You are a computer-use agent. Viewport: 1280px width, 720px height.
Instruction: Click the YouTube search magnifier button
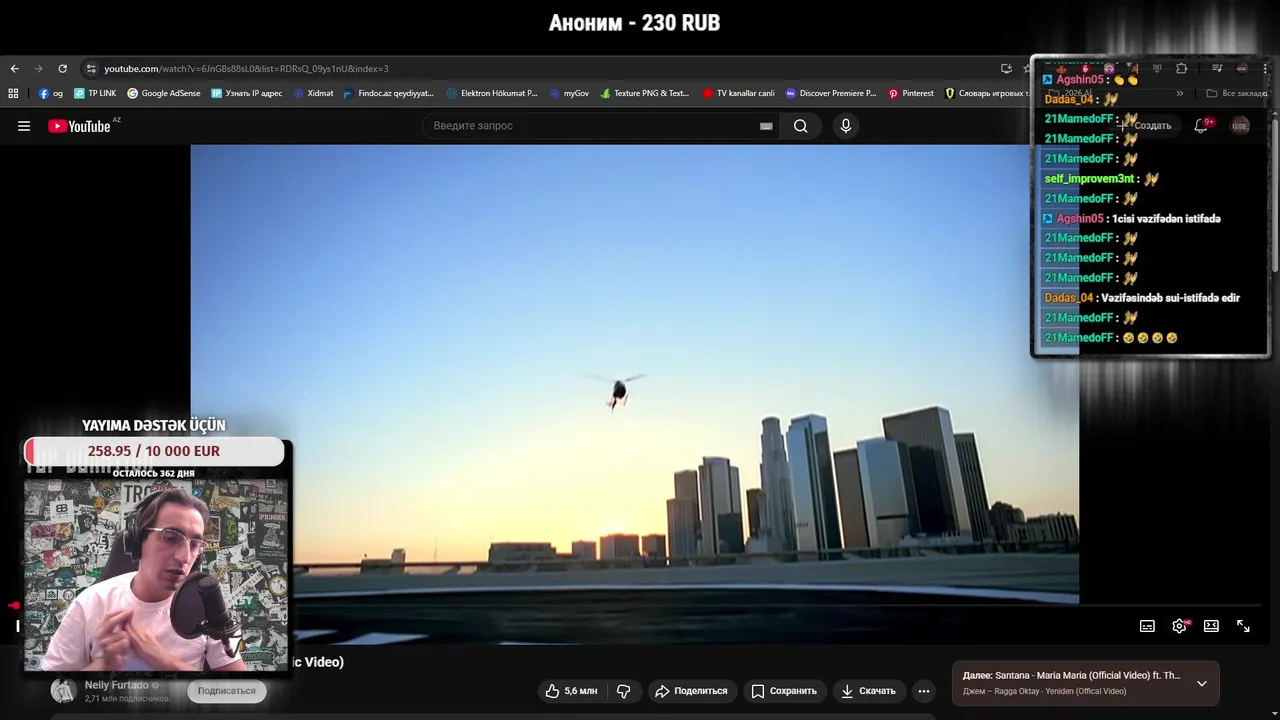point(801,126)
